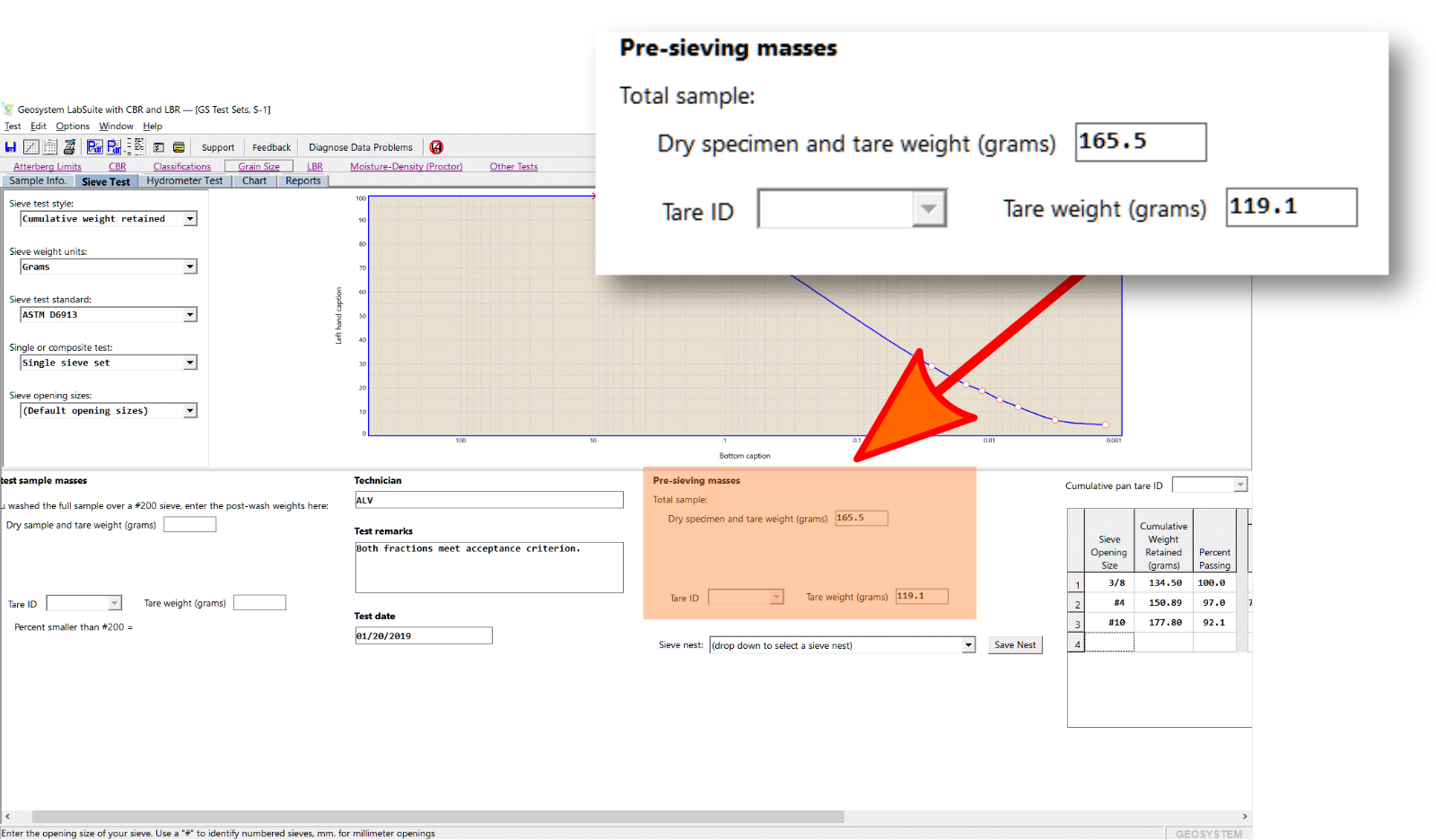Viewport: 1436px width, 840px height.
Task: Click the yellow notes icon in toolbar
Action: 179,147
